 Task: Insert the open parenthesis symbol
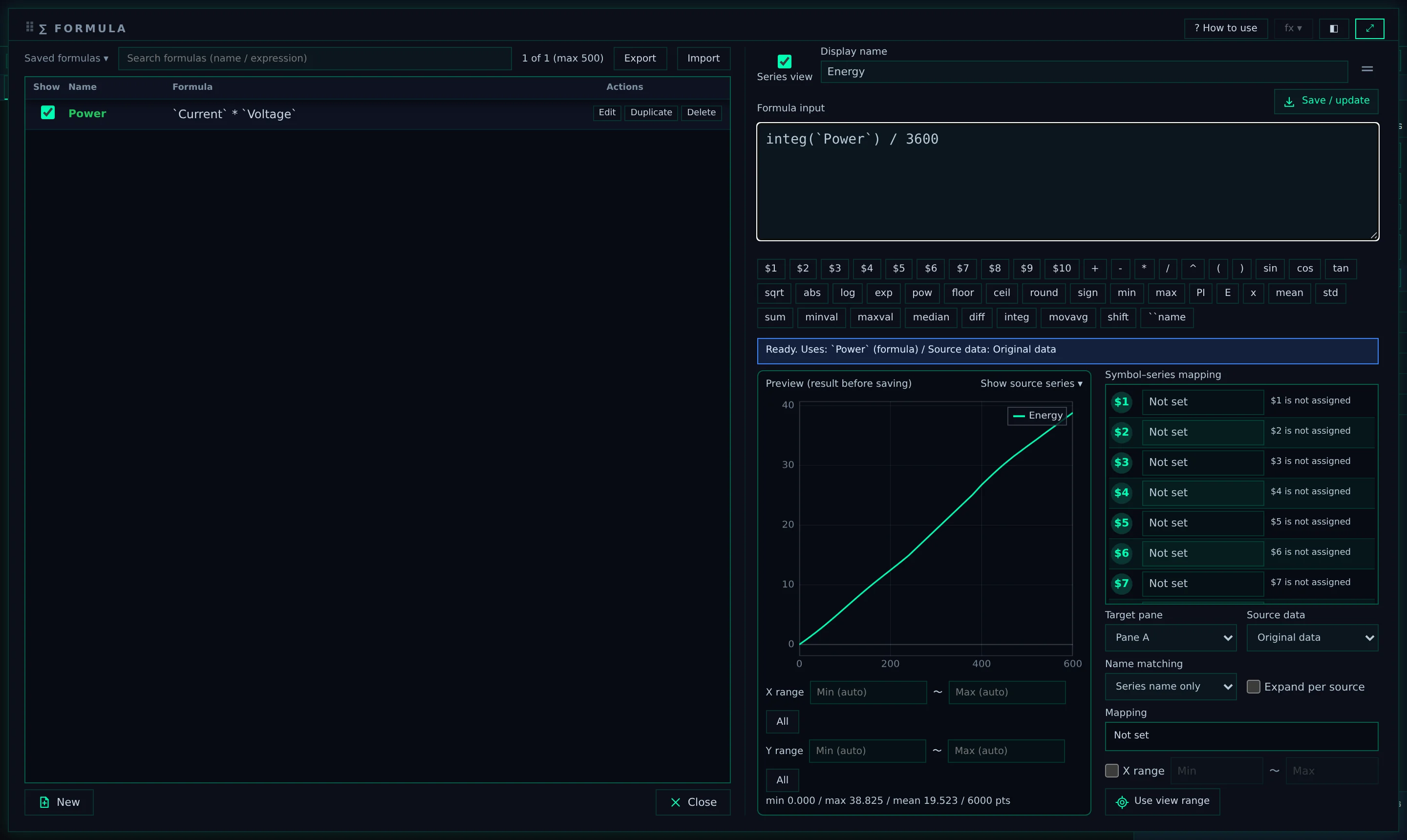tap(1218, 268)
